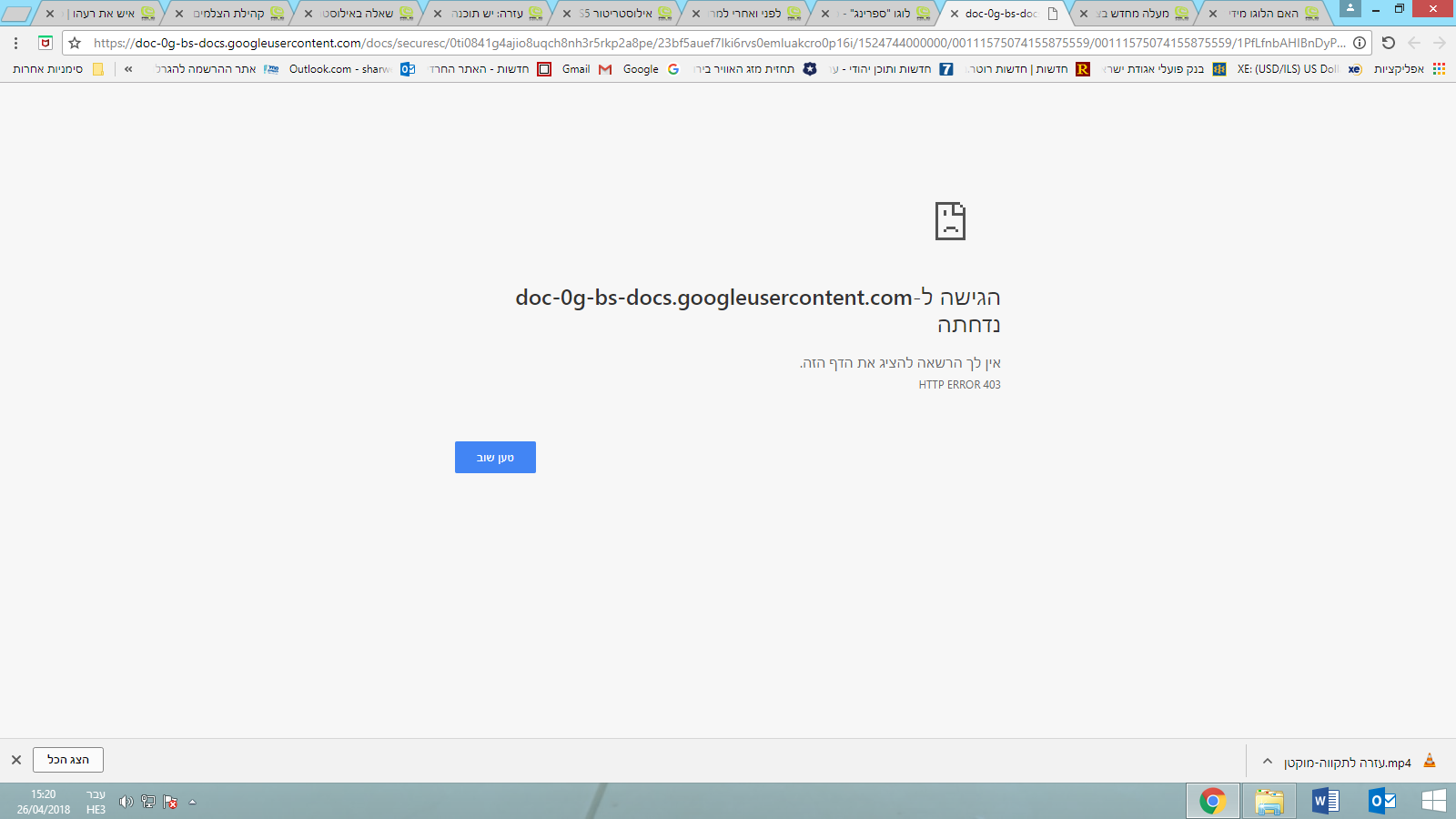Image resolution: width=1456 pixels, height=819 pixels.
Task: Close the האם הלוגו מידי tab
Action: (1213, 14)
